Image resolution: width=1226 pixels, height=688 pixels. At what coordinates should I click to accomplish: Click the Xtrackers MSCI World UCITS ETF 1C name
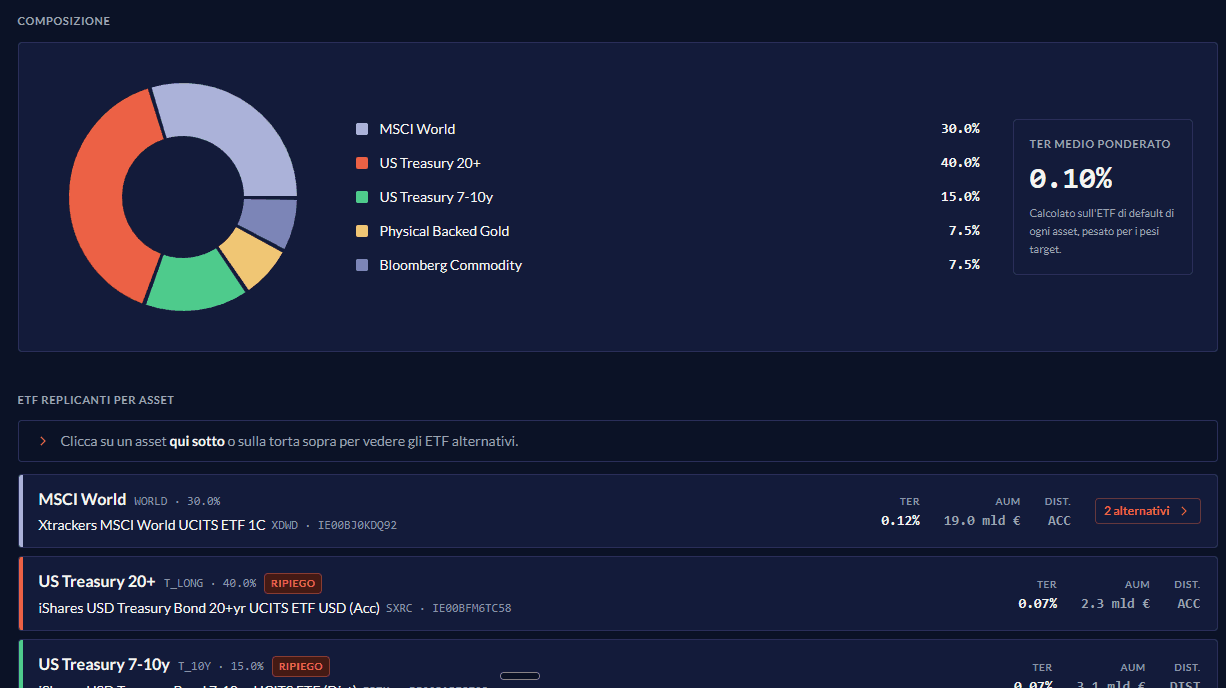tap(152, 524)
